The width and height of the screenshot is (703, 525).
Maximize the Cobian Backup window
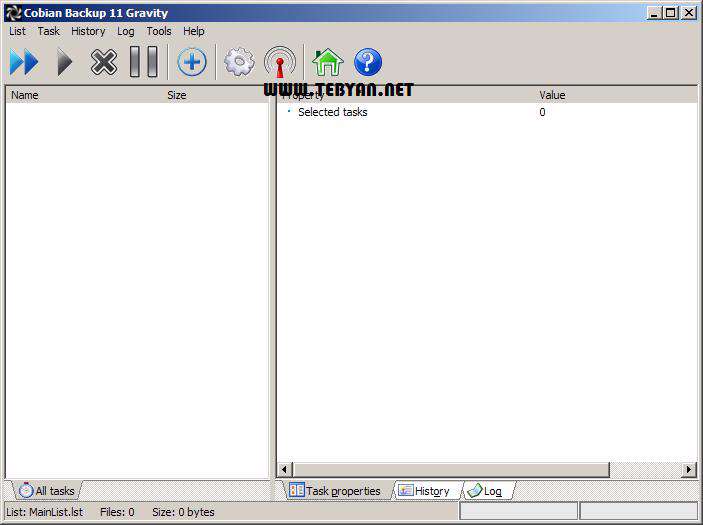tap(671, 13)
